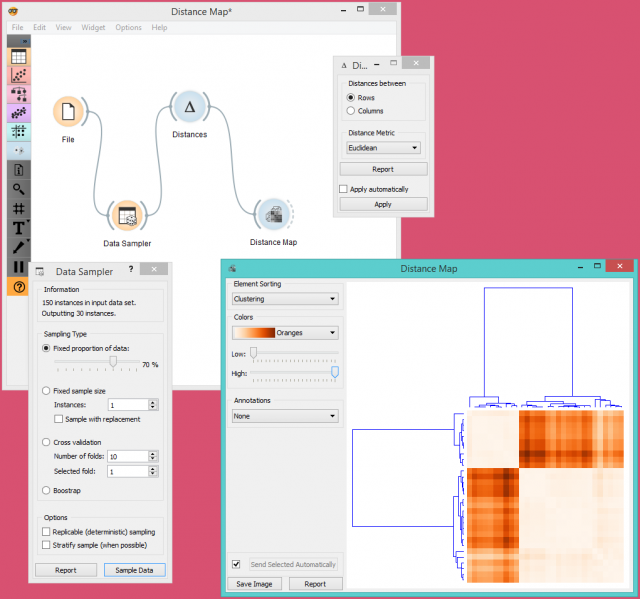Select the Data Sampler widget node
The width and height of the screenshot is (640, 599).
point(127,215)
